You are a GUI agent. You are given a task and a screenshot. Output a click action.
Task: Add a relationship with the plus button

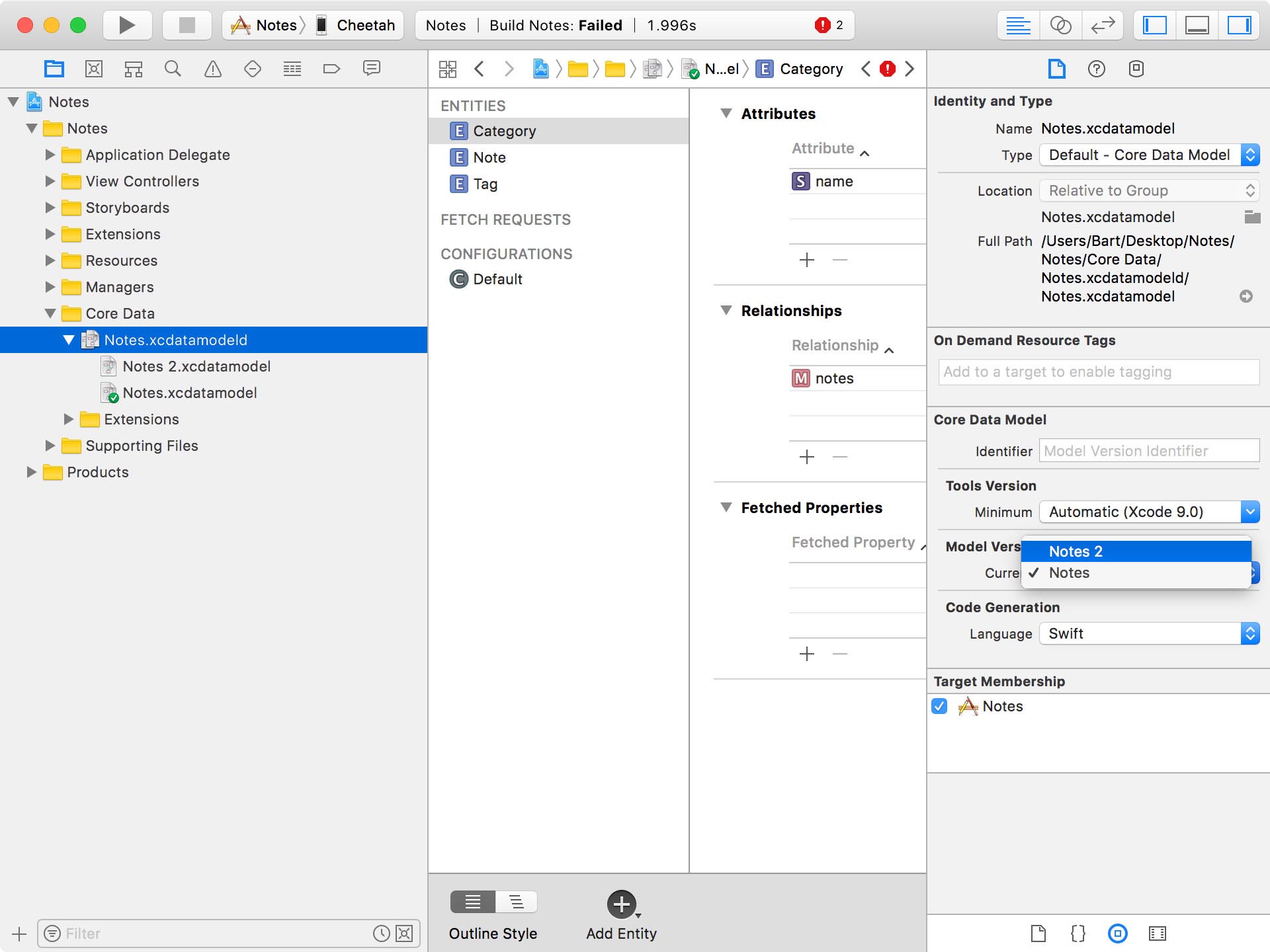tap(806, 456)
